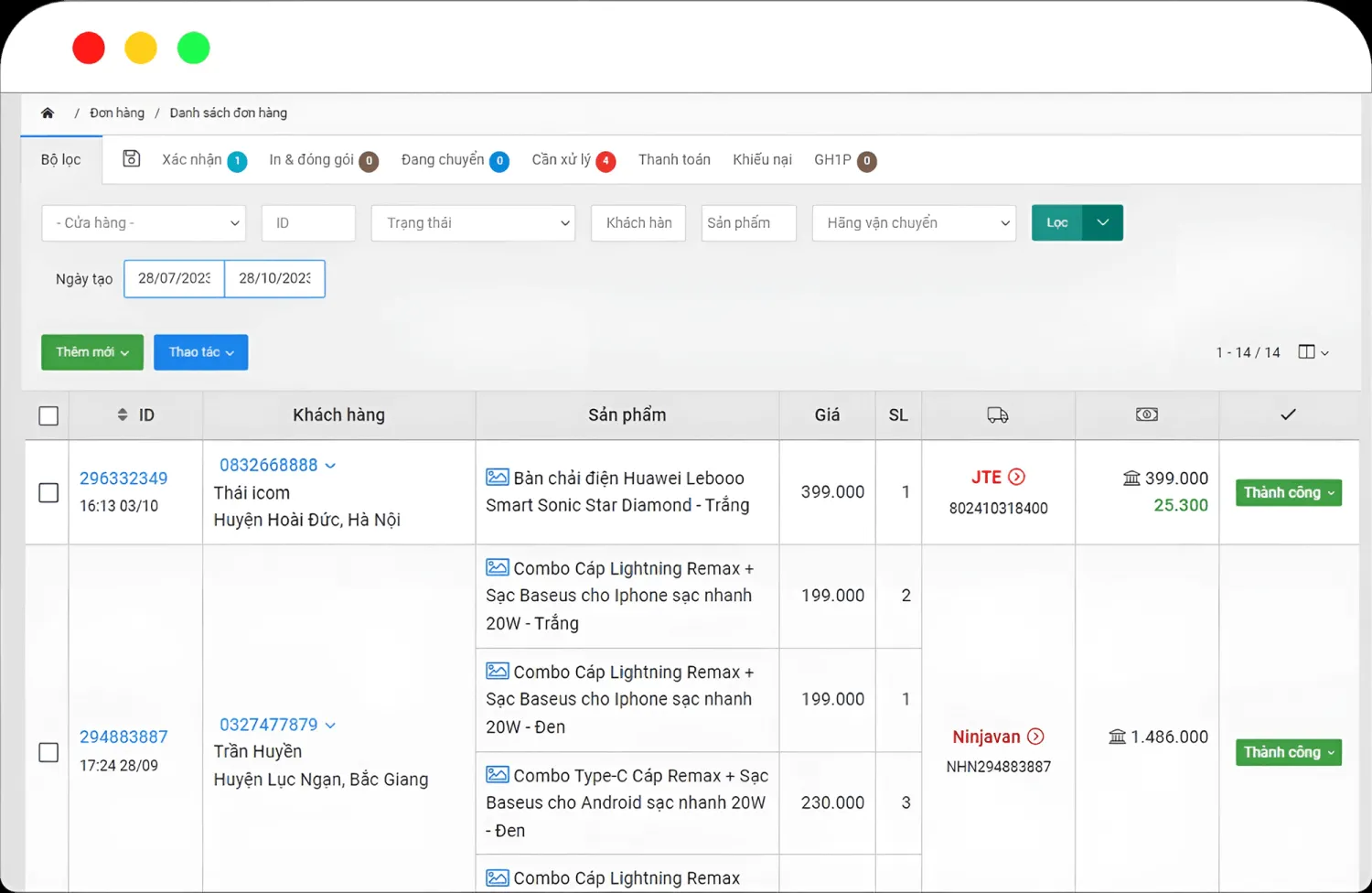Click the JTE tracking arrow icon
This screenshot has height=893, width=1372.
pyautogui.click(x=1016, y=477)
